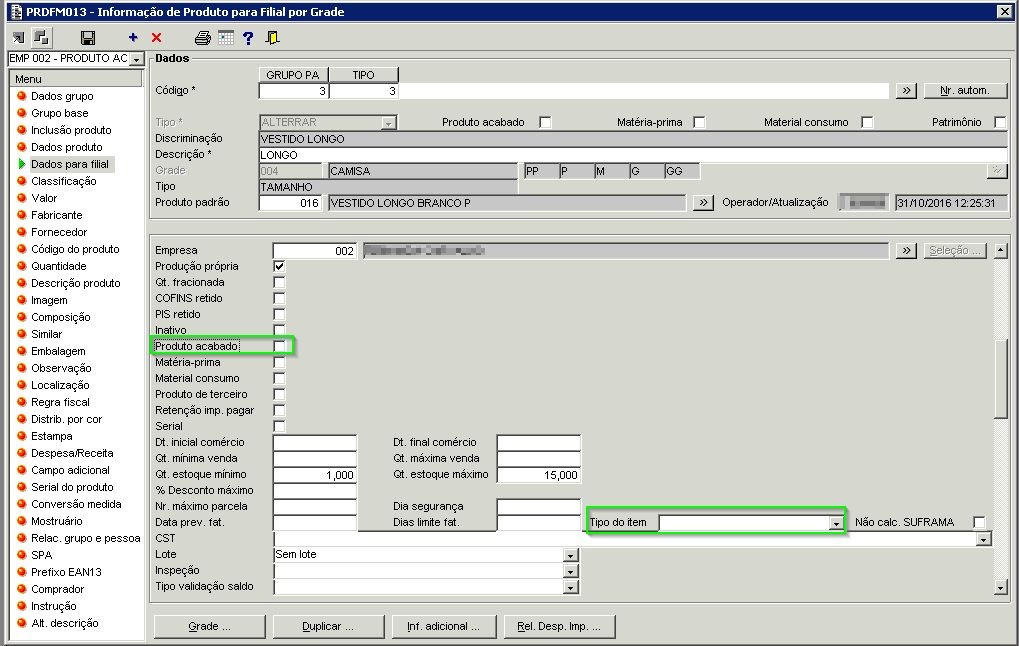Image resolution: width=1019 pixels, height=646 pixels.
Task: Click the green arrow beside Dados para filial
Action: 22,164
